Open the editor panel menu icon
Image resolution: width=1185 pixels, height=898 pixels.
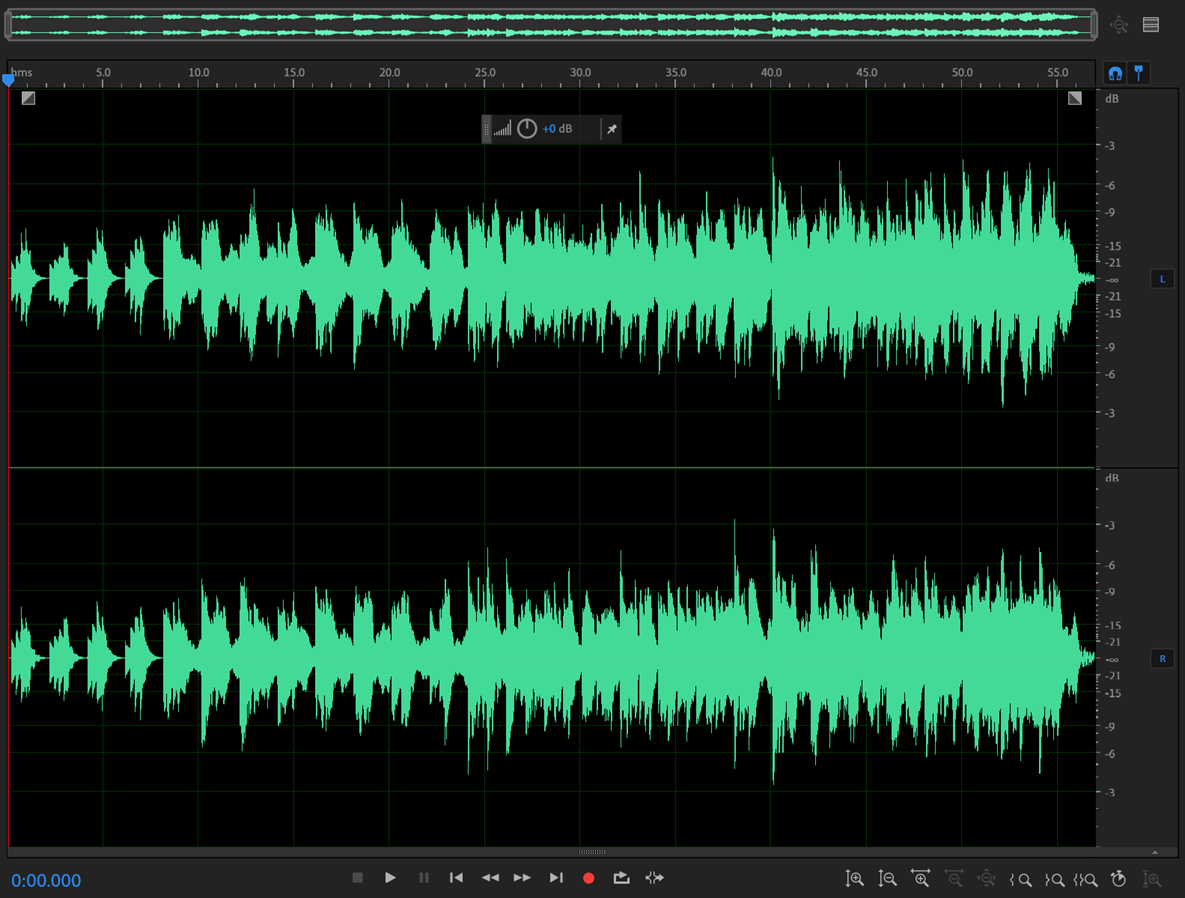pyautogui.click(x=1151, y=25)
